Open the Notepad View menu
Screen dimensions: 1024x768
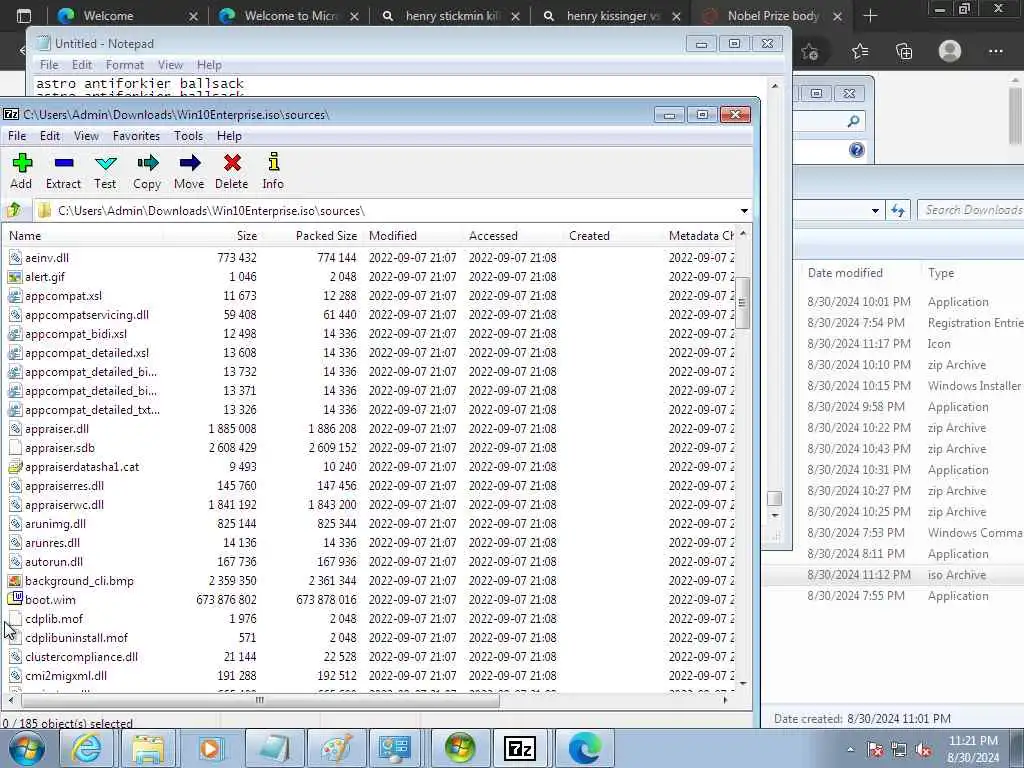click(170, 65)
